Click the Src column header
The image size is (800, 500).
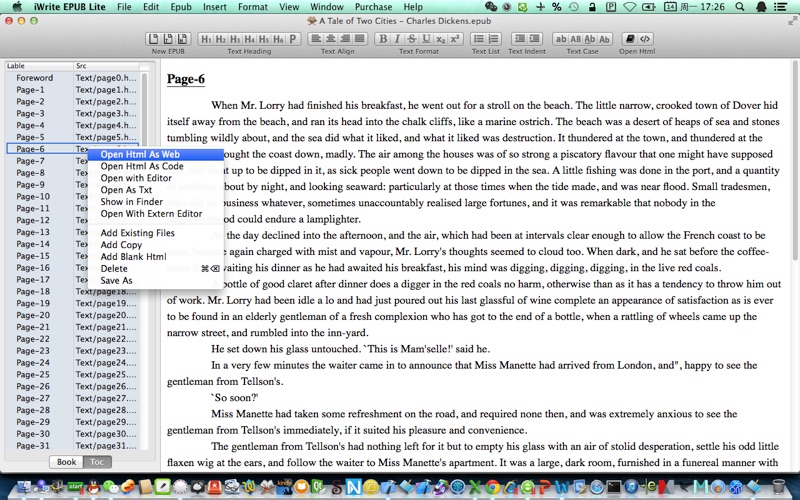point(106,66)
